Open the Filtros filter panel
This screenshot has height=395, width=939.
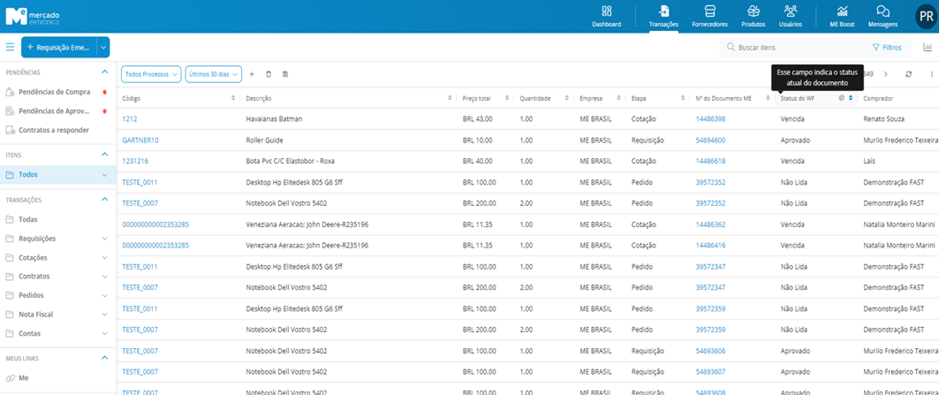[x=887, y=47]
